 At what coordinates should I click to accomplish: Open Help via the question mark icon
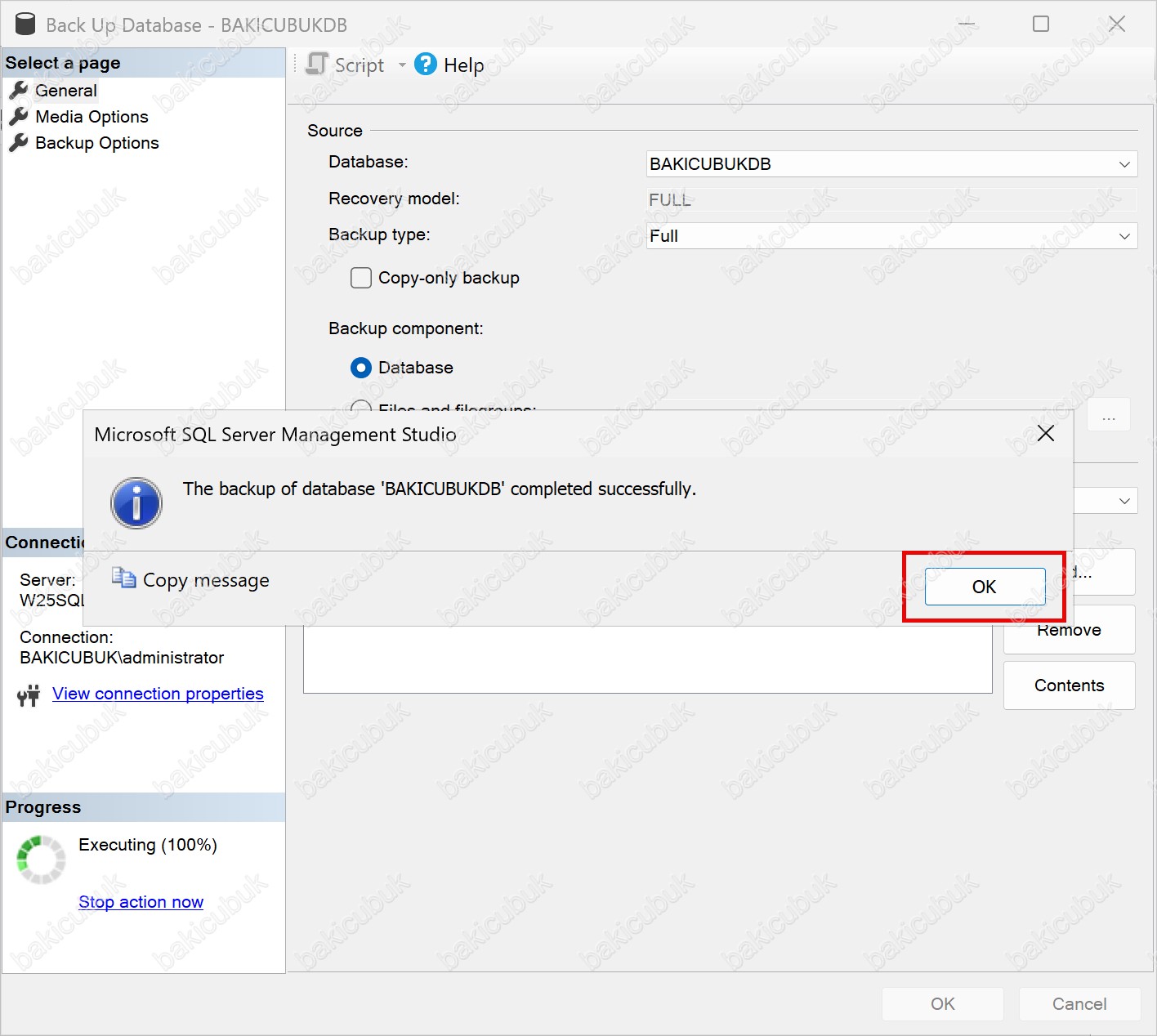pyautogui.click(x=426, y=65)
